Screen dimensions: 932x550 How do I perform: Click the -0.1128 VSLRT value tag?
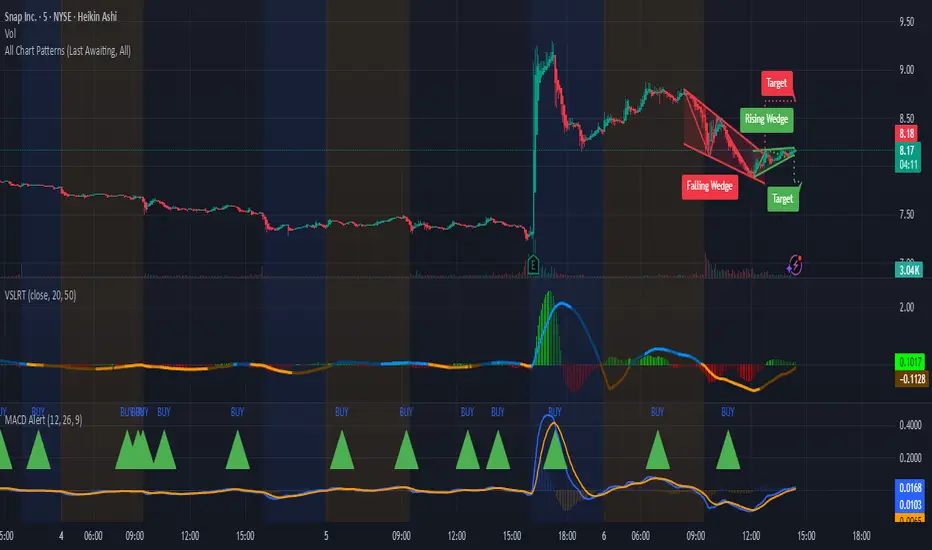pos(911,379)
